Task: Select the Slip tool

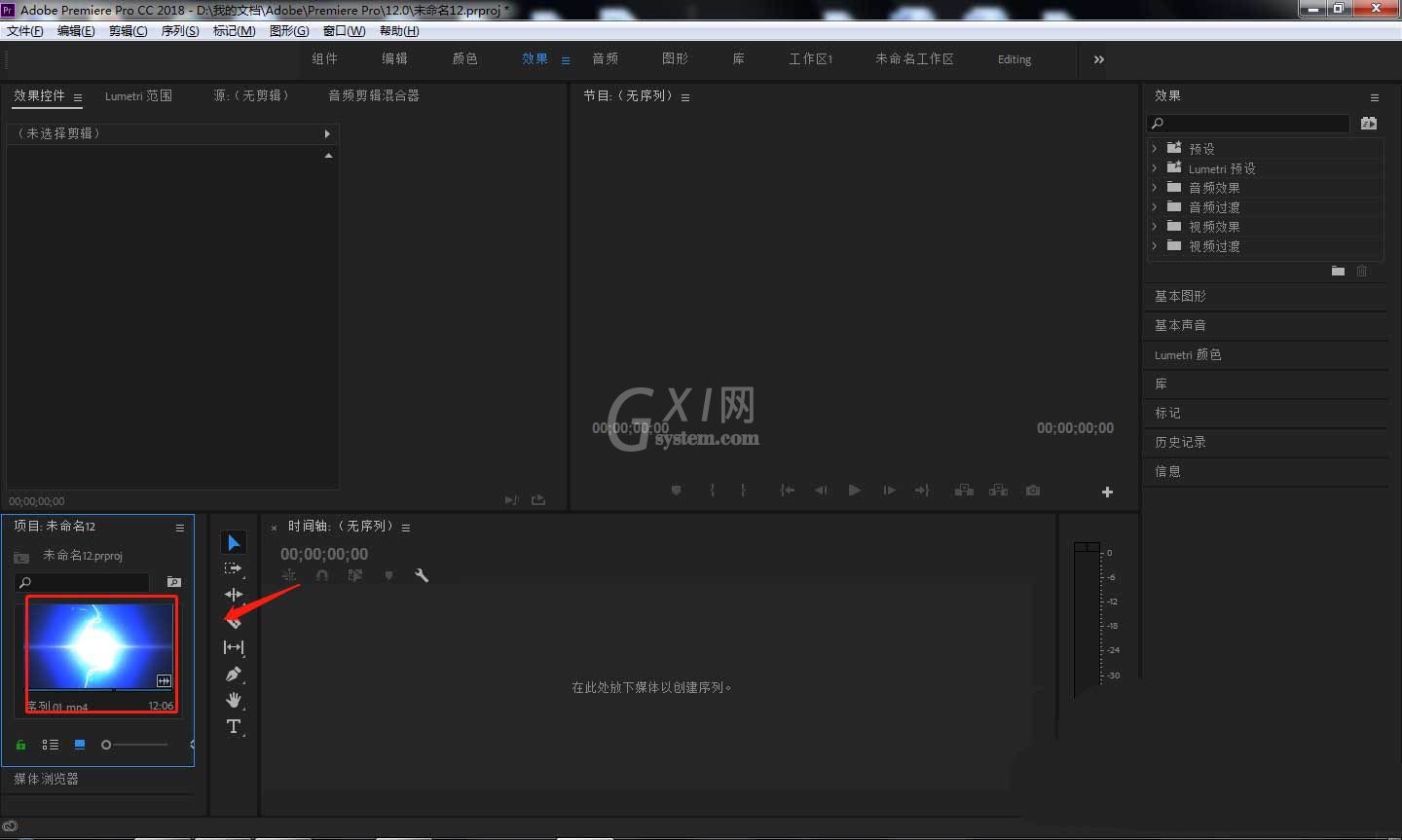Action: [234, 647]
